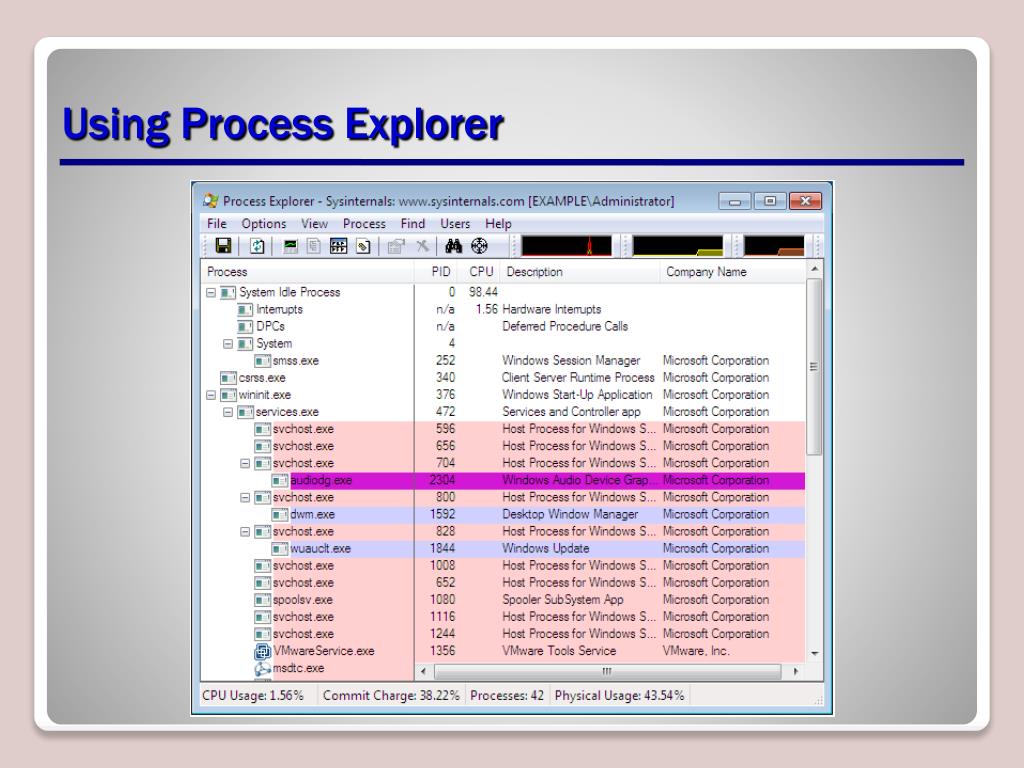
Task: Select the smss.exe process row
Action: 503,360
